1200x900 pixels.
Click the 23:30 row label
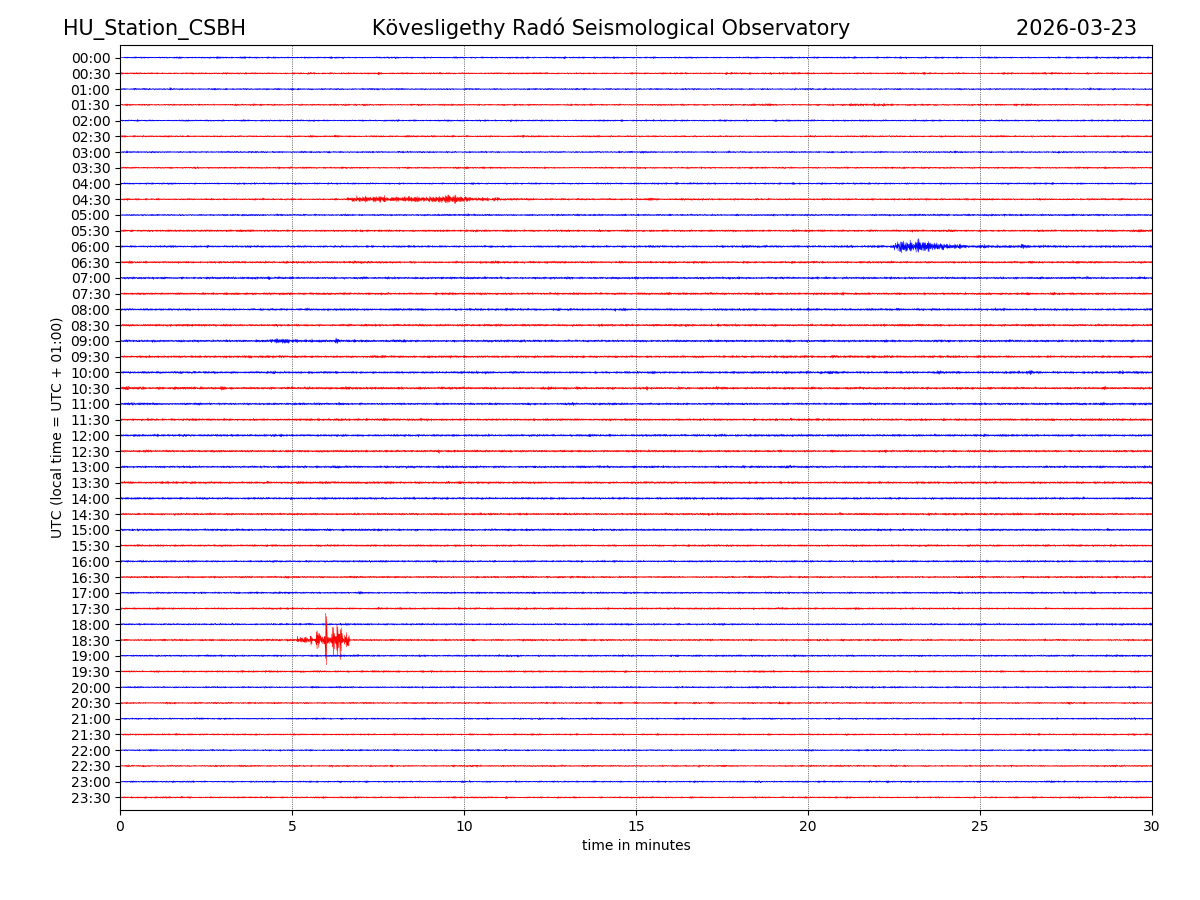(x=91, y=798)
